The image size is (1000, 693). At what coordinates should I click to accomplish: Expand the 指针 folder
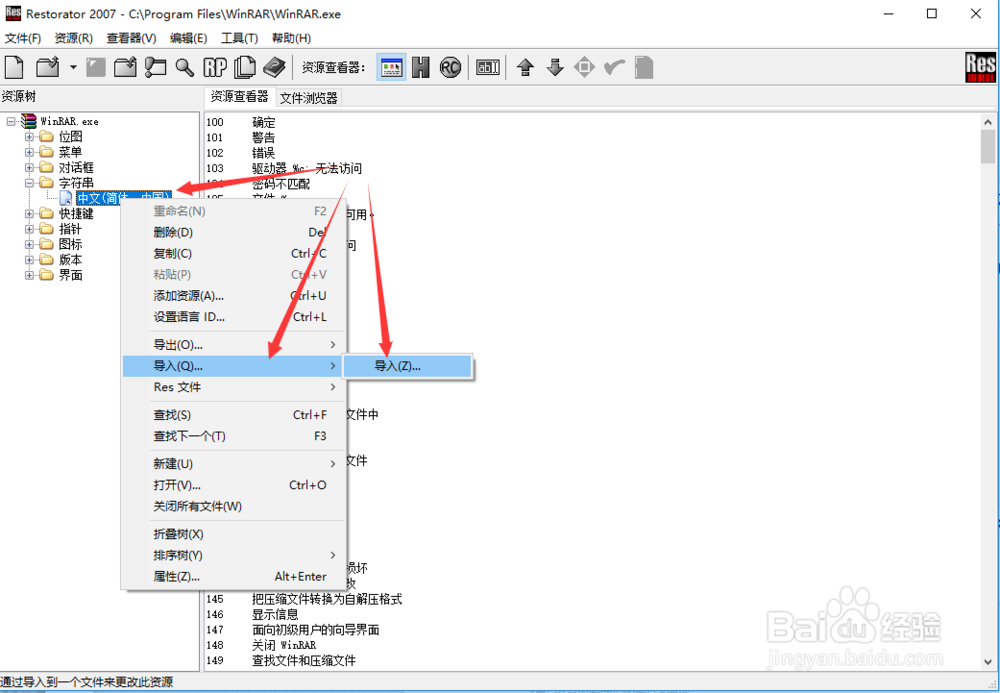coord(29,229)
